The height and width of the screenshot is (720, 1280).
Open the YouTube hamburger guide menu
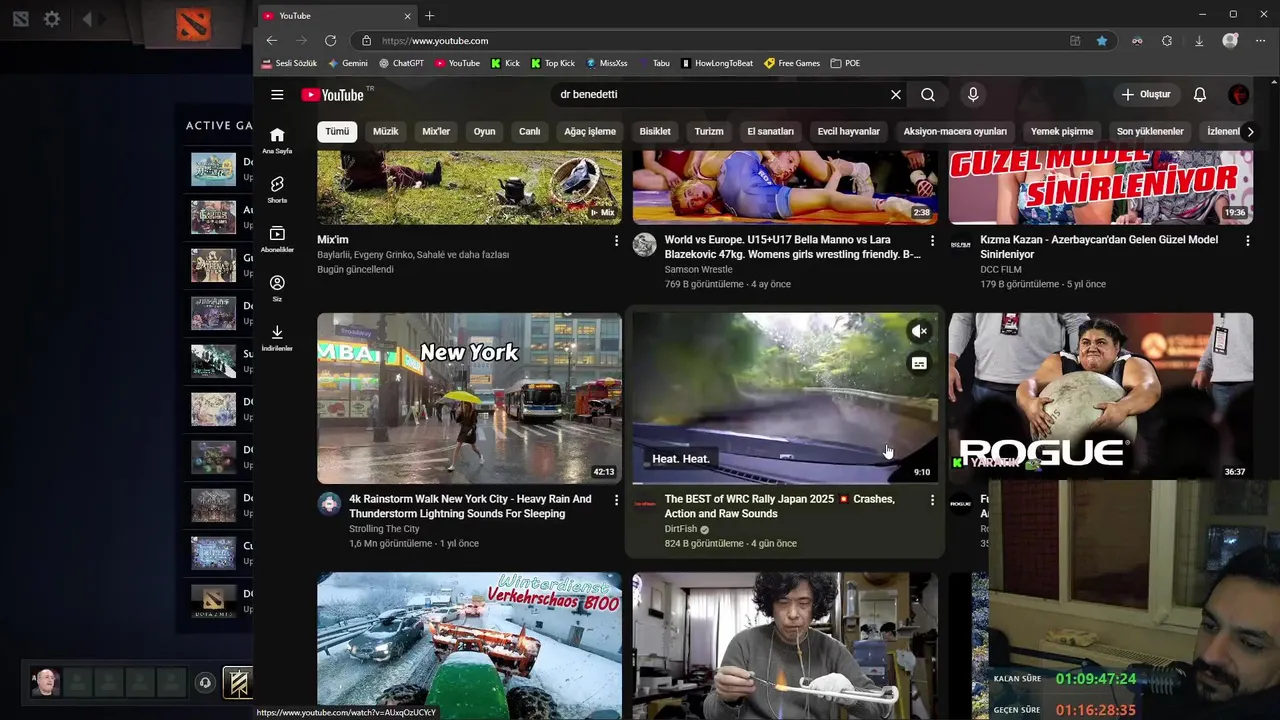pyautogui.click(x=277, y=95)
